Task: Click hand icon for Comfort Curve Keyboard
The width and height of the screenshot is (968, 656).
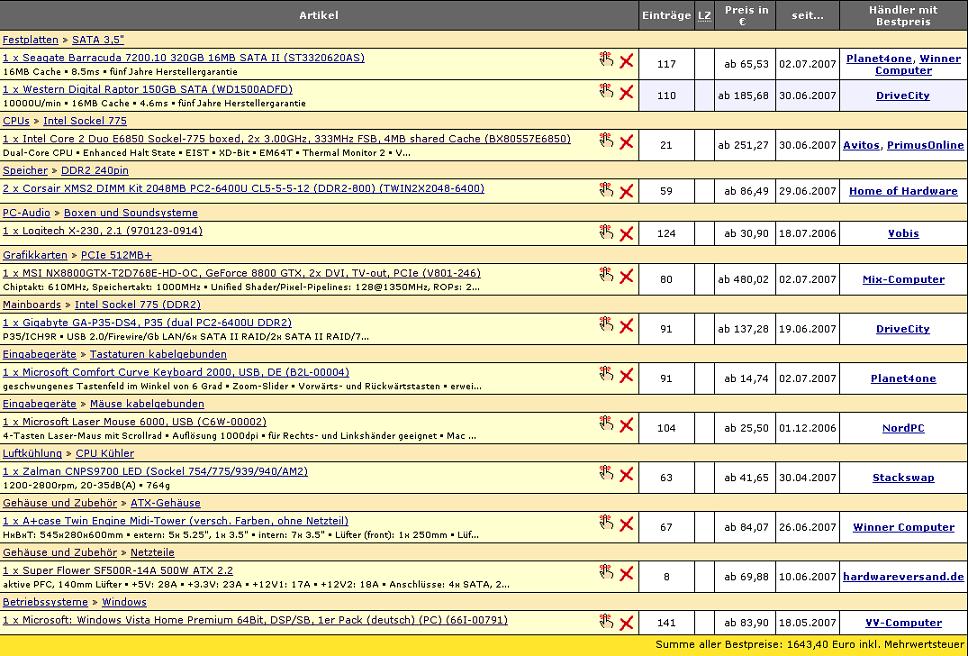Action: pos(606,373)
